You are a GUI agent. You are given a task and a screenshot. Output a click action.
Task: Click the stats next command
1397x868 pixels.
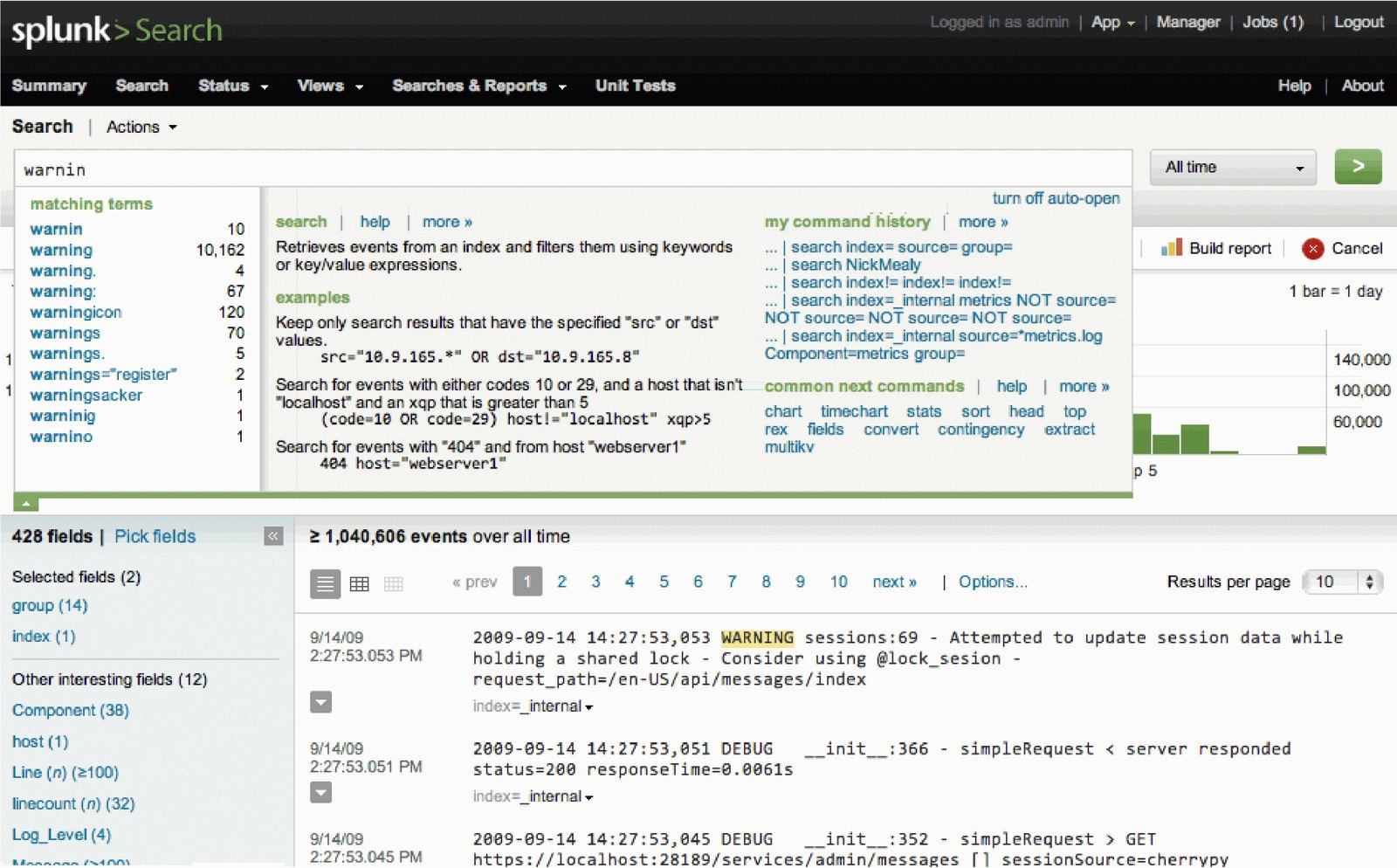click(924, 411)
